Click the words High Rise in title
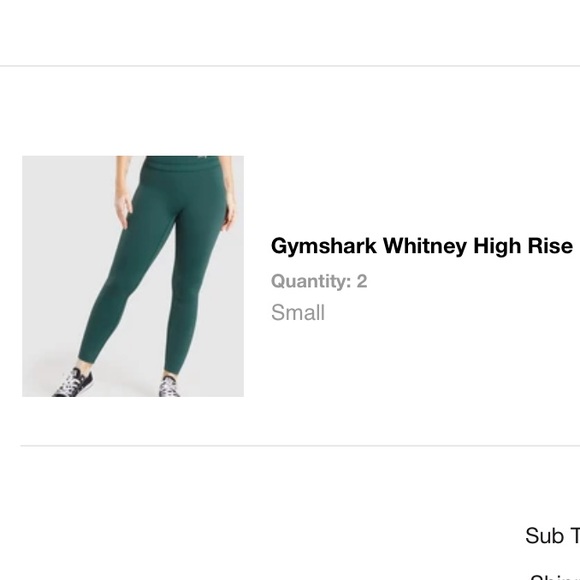Screen dimensions: 580x580 (523, 246)
